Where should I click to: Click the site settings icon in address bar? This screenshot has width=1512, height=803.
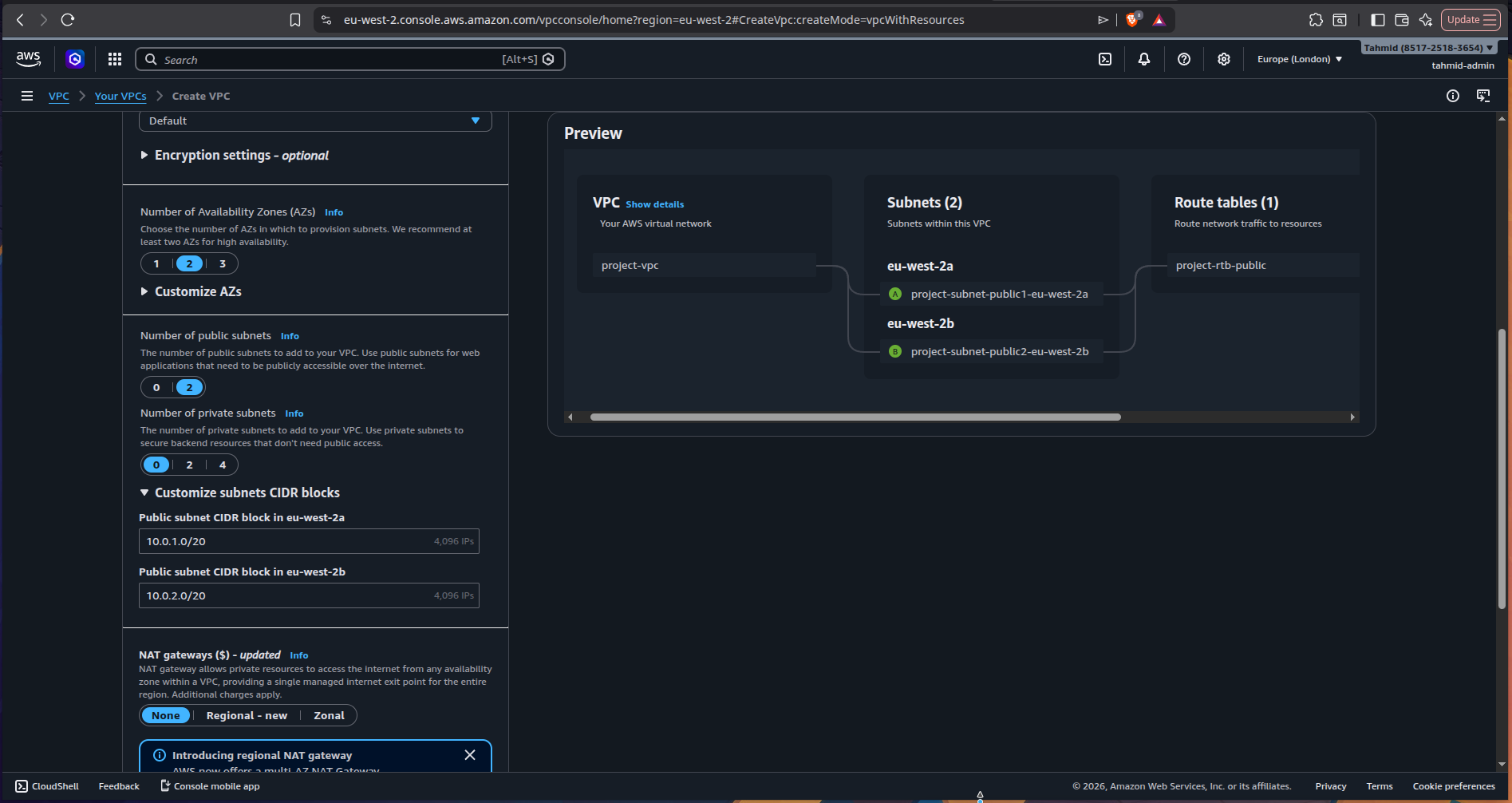tap(326, 20)
